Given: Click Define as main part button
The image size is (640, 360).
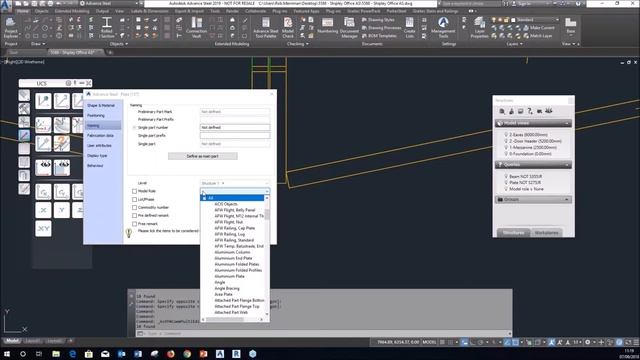Looking at the screenshot, I should tap(202, 156).
